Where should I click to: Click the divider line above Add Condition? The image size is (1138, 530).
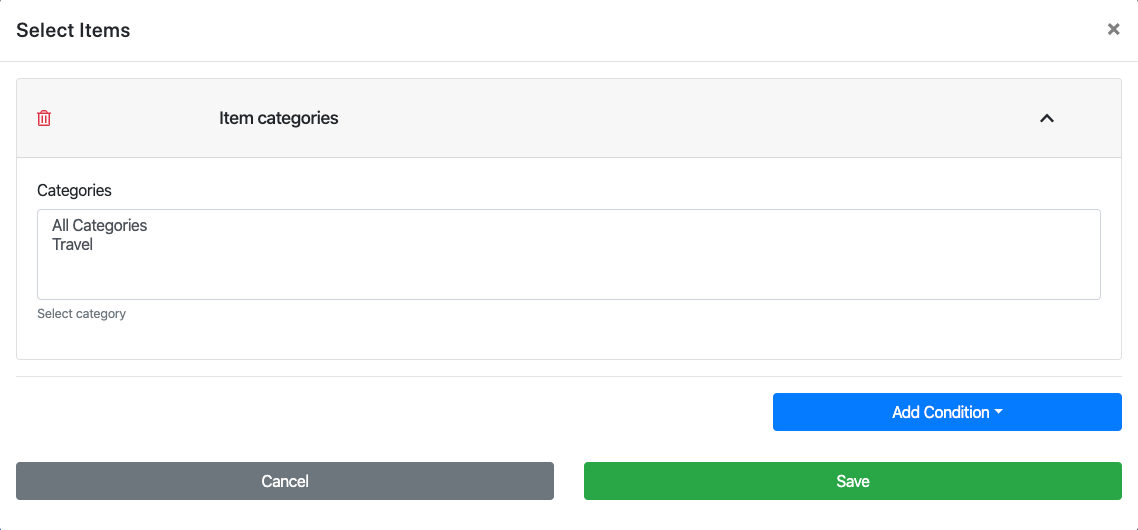click(x=568, y=377)
